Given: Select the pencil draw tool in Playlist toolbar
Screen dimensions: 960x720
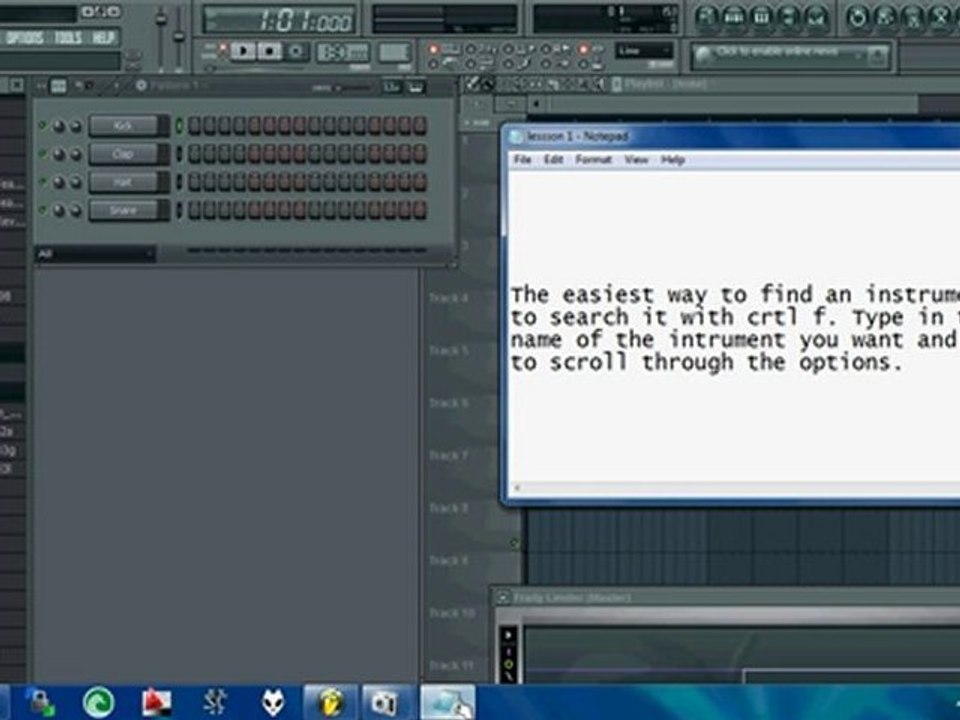Looking at the screenshot, I should tap(472, 84).
